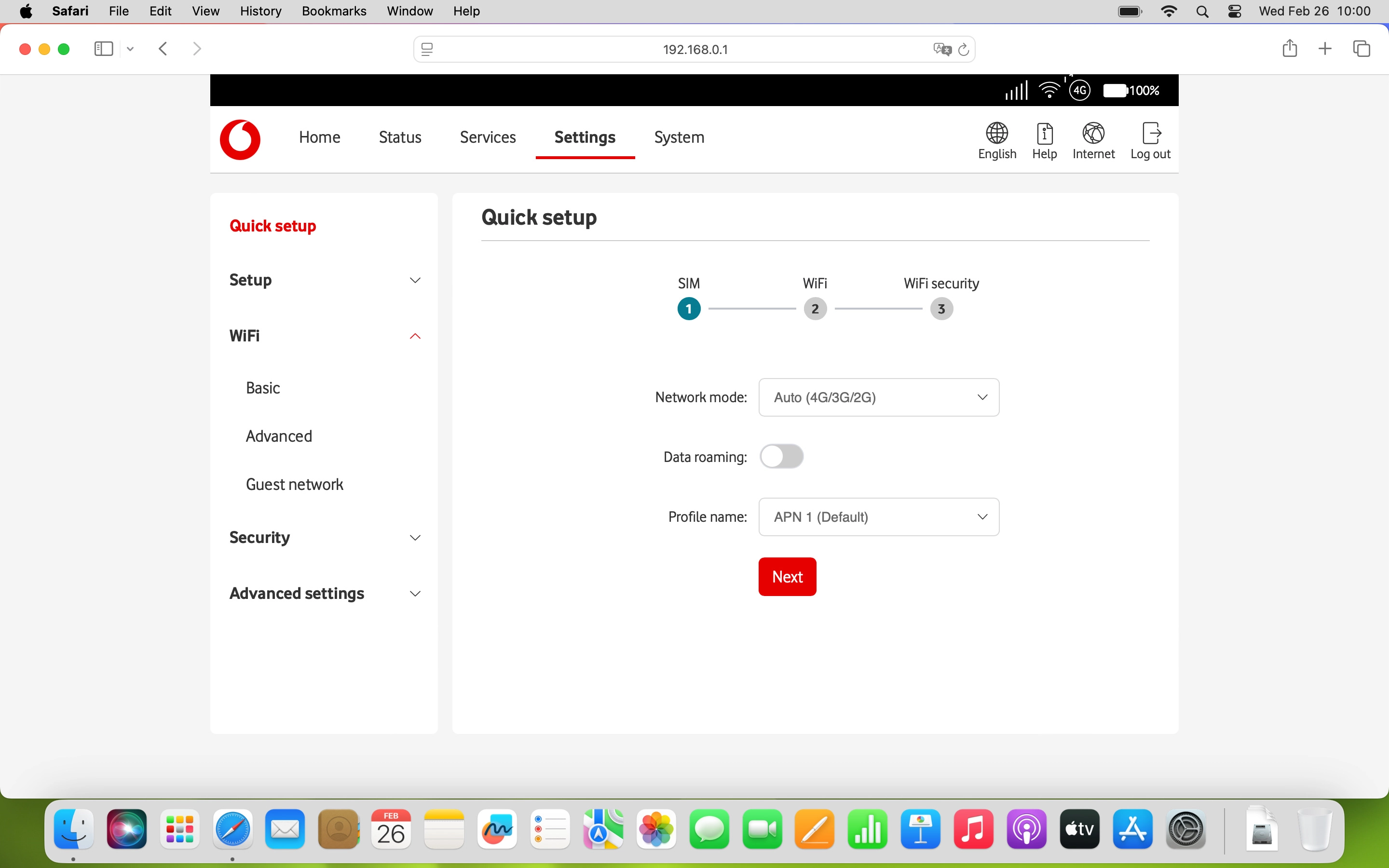The height and width of the screenshot is (868, 1389).
Task: Switch to the Status tab
Action: pos(399,137)
